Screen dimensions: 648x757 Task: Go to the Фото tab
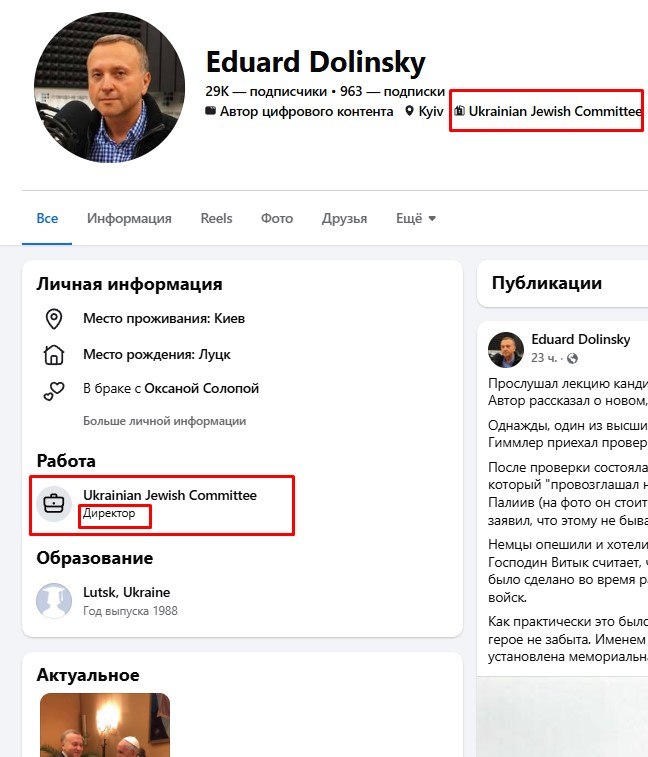277,218
